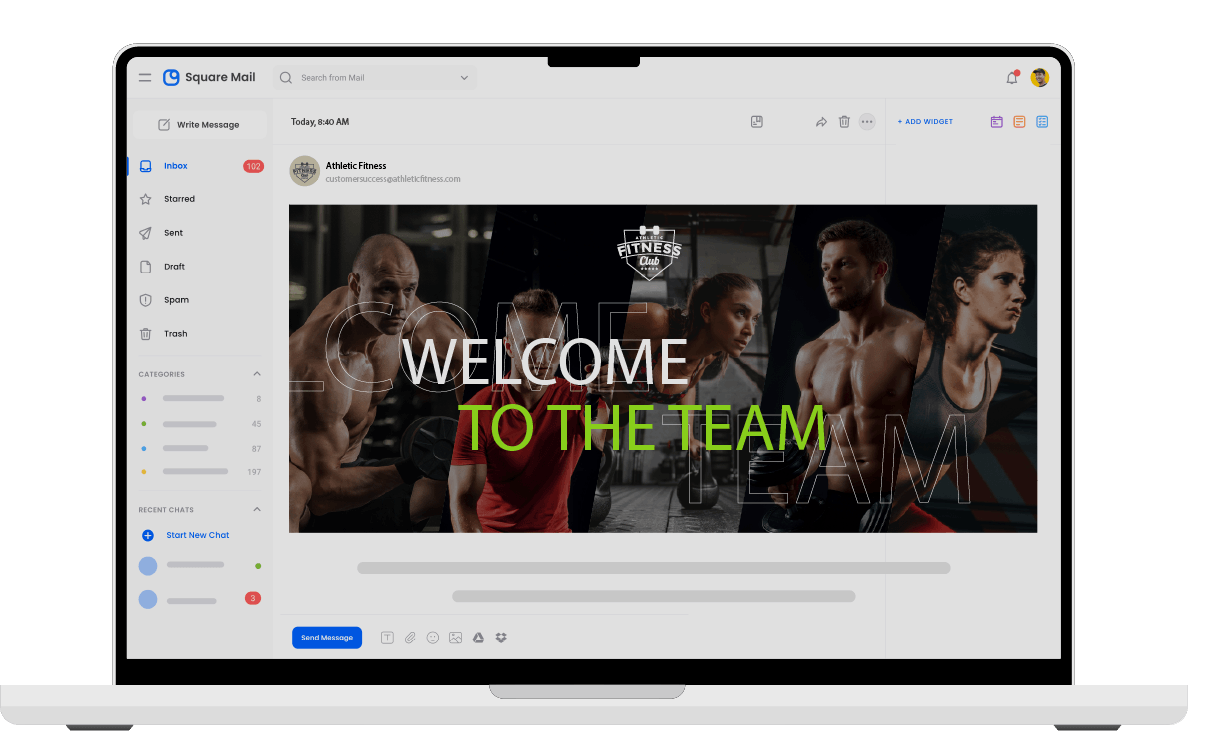The width and height of the screenshot is (1207, 731).
Task: Collapse the Categories section
Action: (x=257, y=374)
